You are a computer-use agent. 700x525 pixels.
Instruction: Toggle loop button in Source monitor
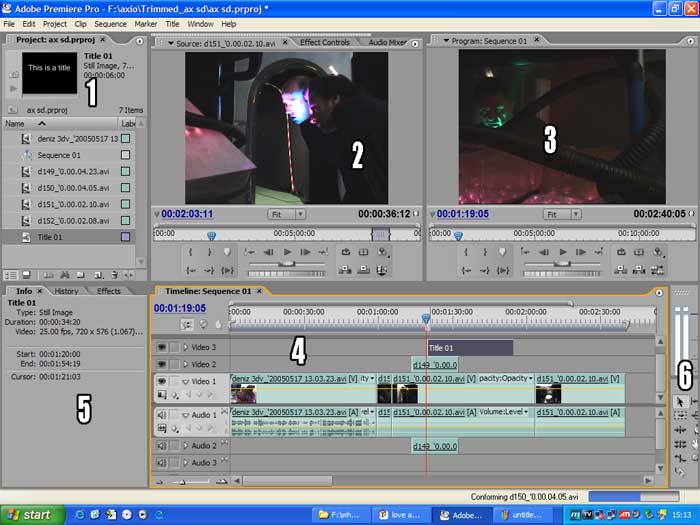(x=346, y=252)
